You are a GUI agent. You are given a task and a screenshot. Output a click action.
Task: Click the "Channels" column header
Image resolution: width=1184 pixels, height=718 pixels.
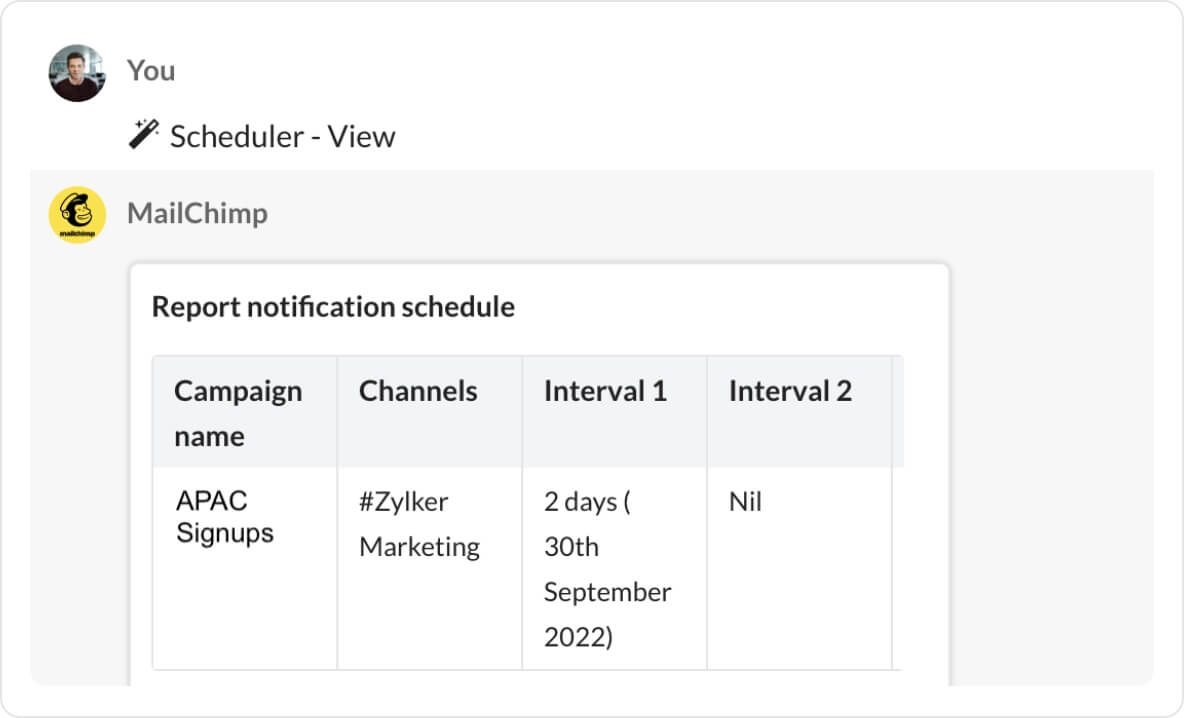point(418,391)
